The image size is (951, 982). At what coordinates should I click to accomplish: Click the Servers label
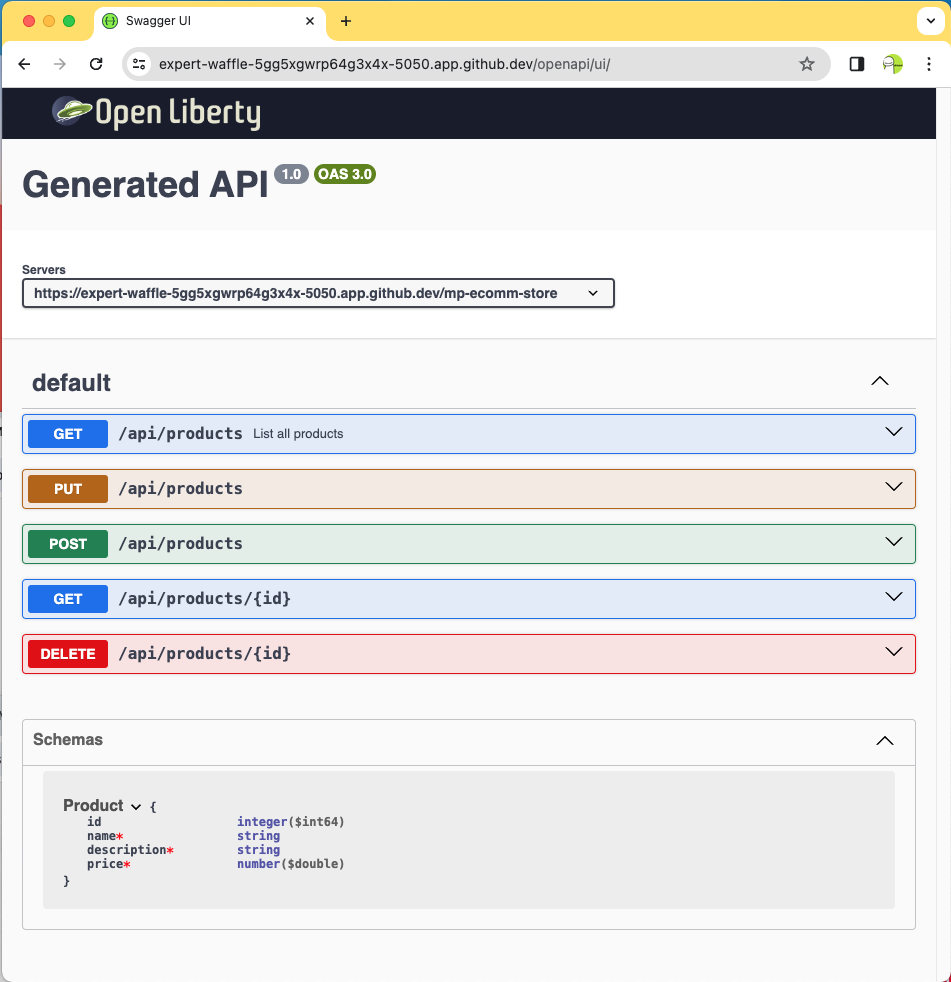coord(44,270)
